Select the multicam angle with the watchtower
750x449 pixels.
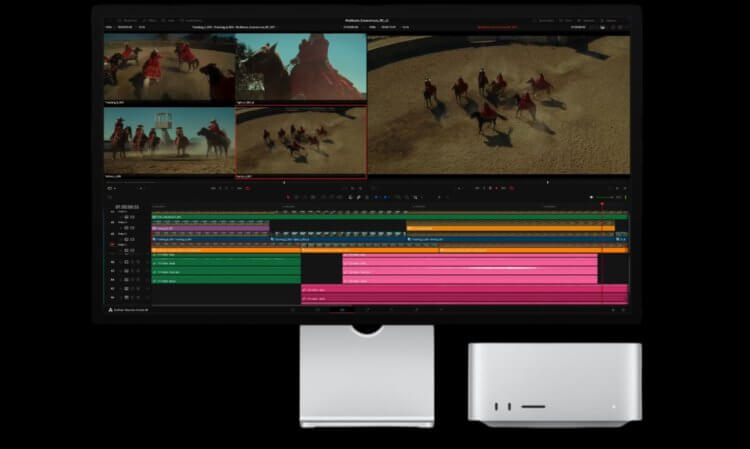[x=169, y=141]
